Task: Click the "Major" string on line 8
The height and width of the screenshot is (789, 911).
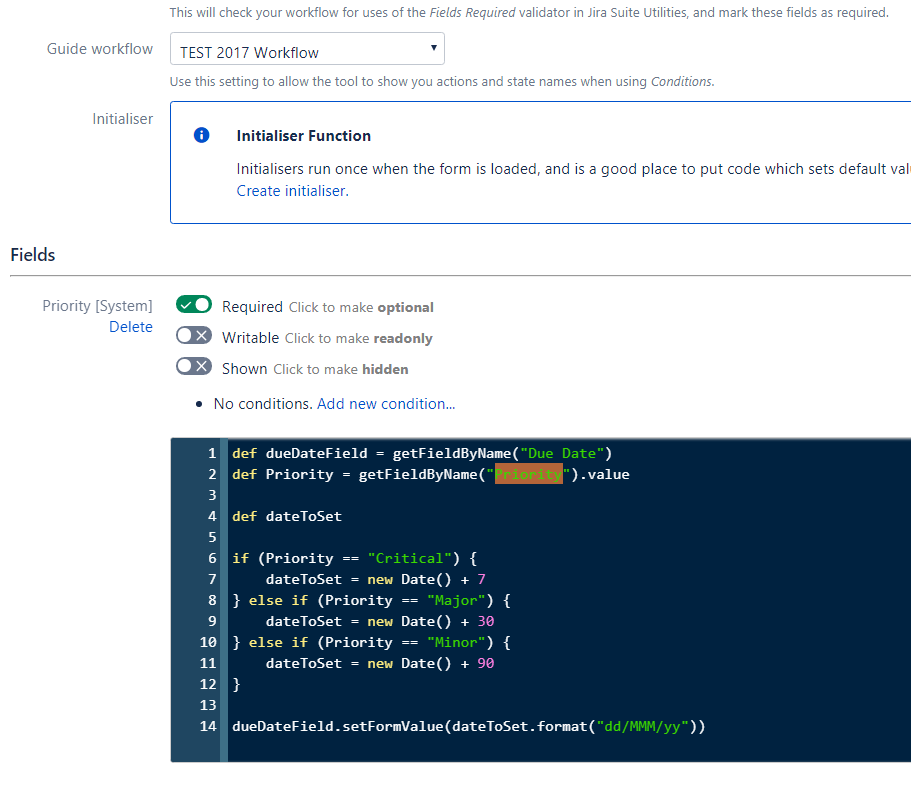Action: tap(456, 600)
